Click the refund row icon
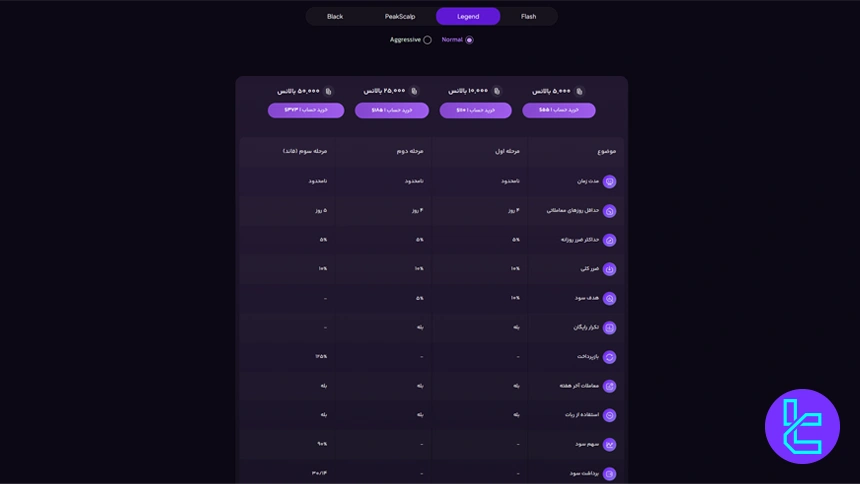Screen dimensions: 860x484 [x=609, y=357]
